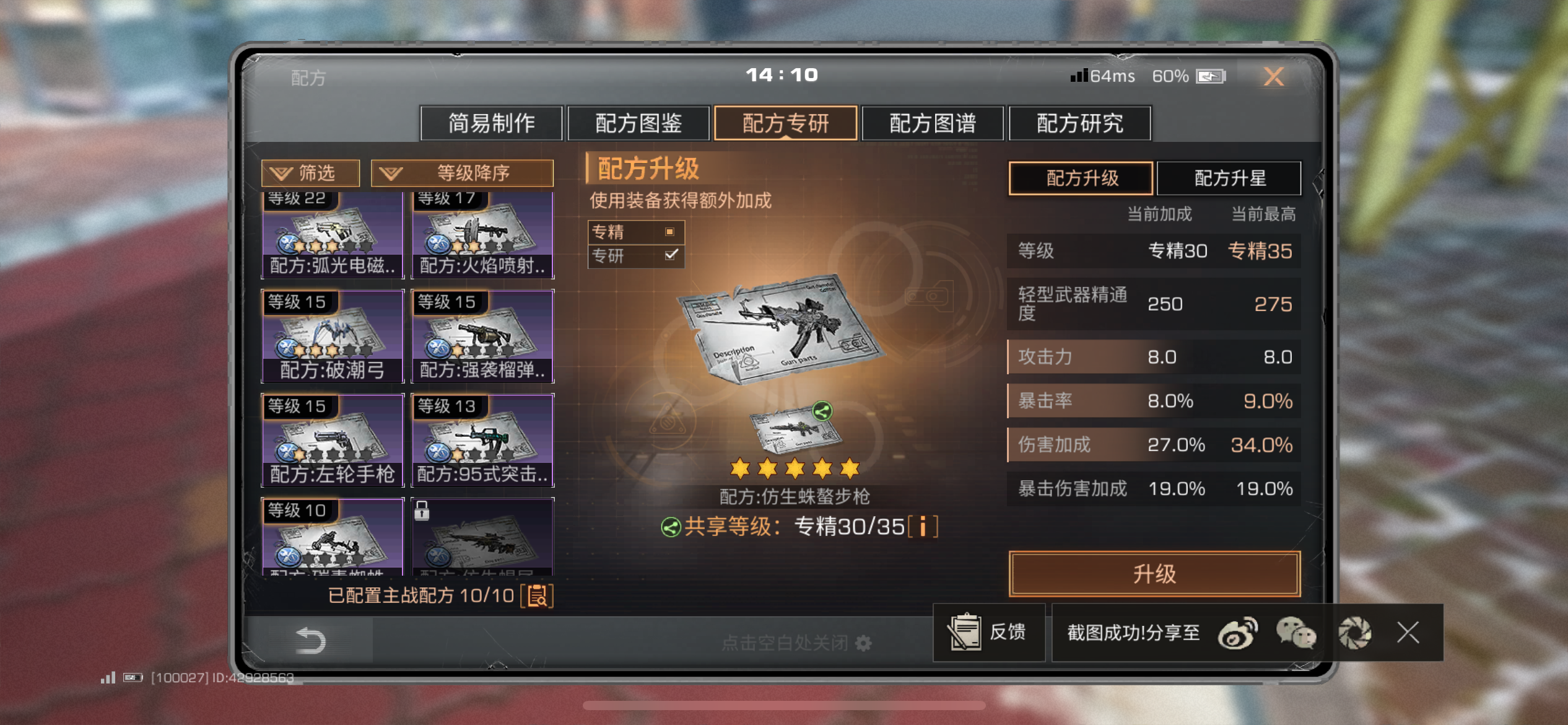Open the 配方研究 tab
The height and width of the screenshot is (725, 1568).
(x=1080, y=123)
